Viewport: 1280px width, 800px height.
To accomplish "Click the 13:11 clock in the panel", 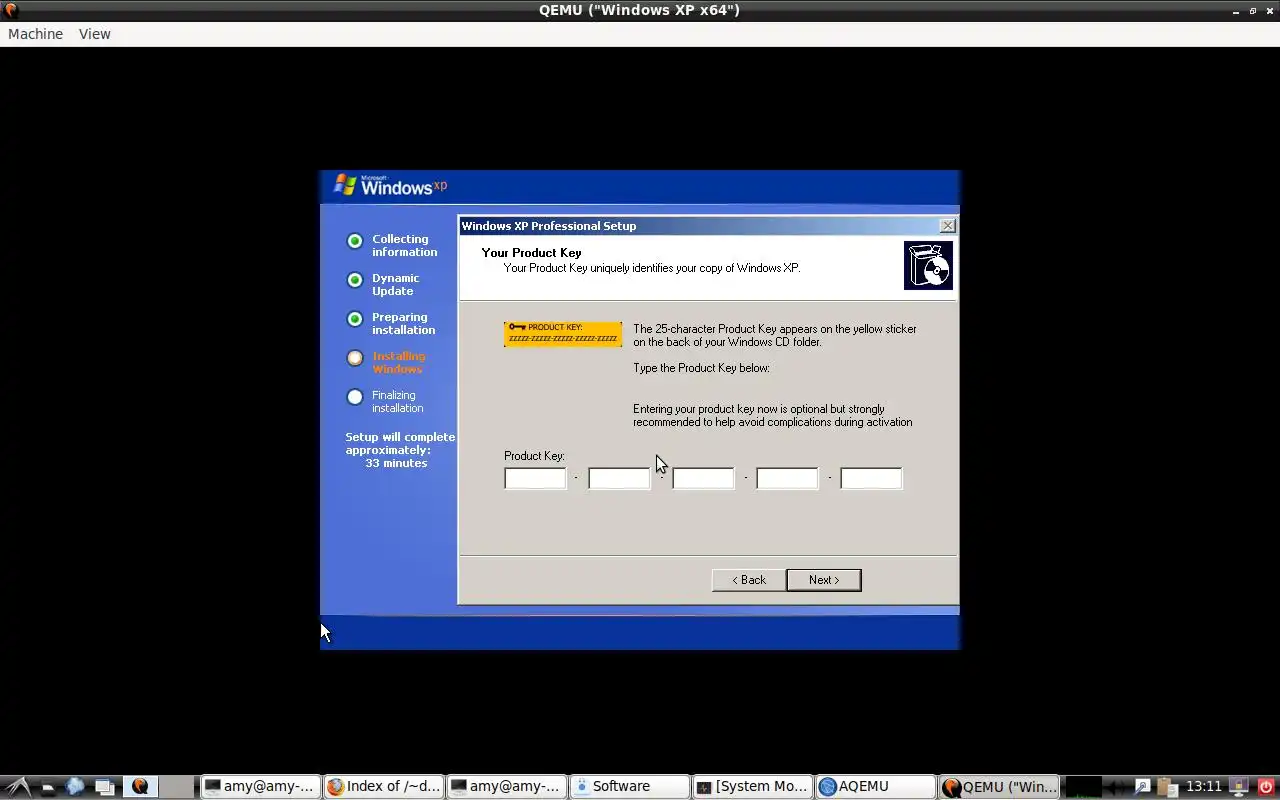I will [1204, 787].
